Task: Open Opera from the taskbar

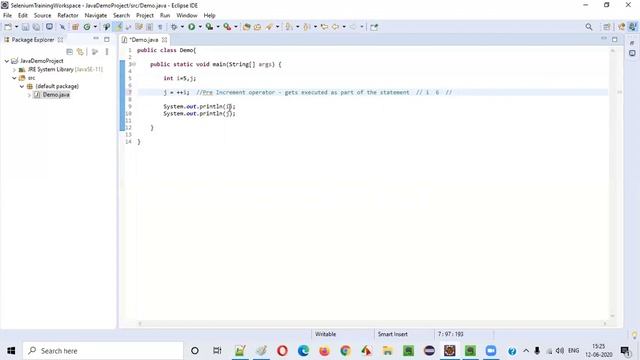Action: 282,351
